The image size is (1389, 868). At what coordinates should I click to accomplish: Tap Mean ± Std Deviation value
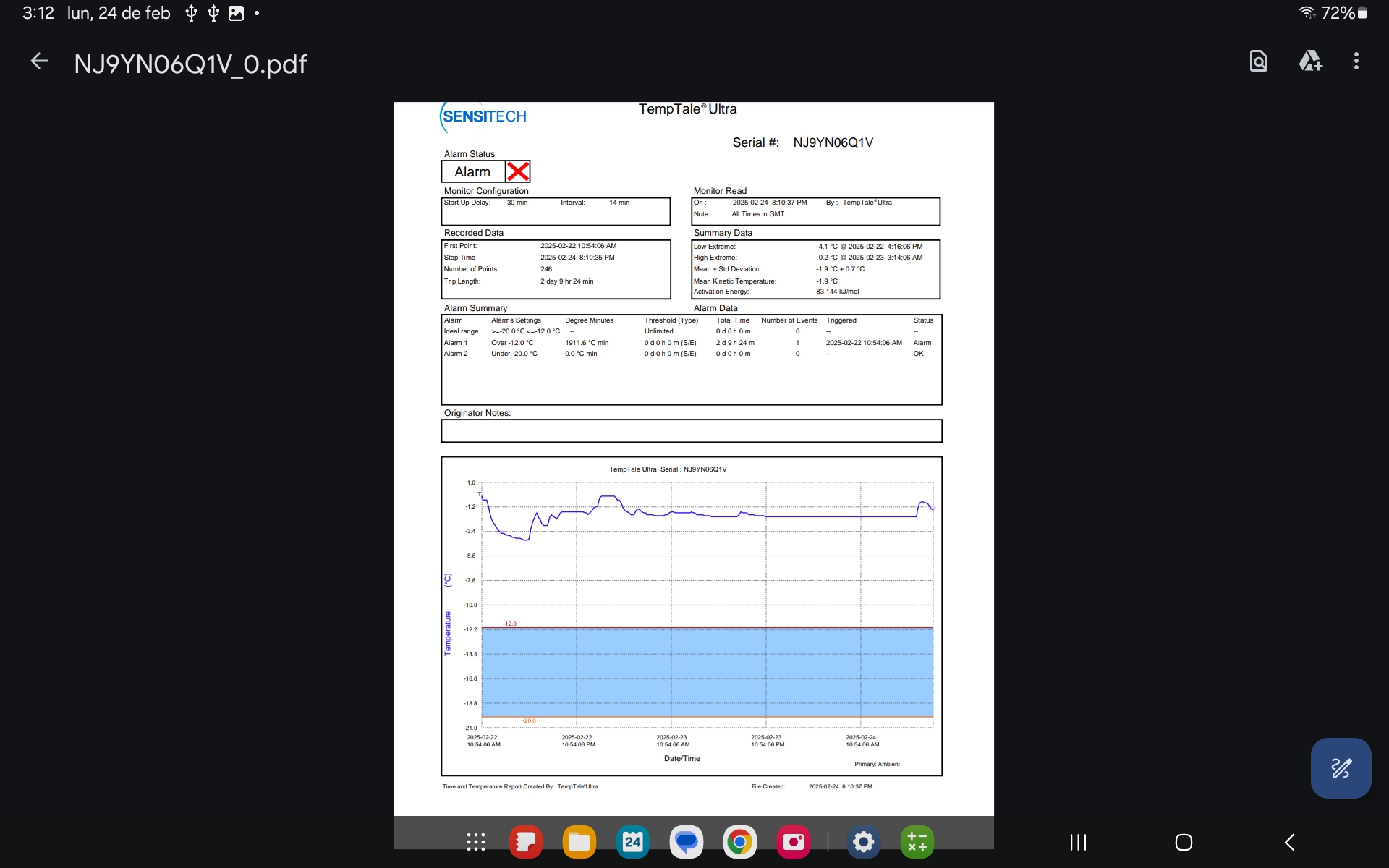pyautogui.click(x=840, y=269)
